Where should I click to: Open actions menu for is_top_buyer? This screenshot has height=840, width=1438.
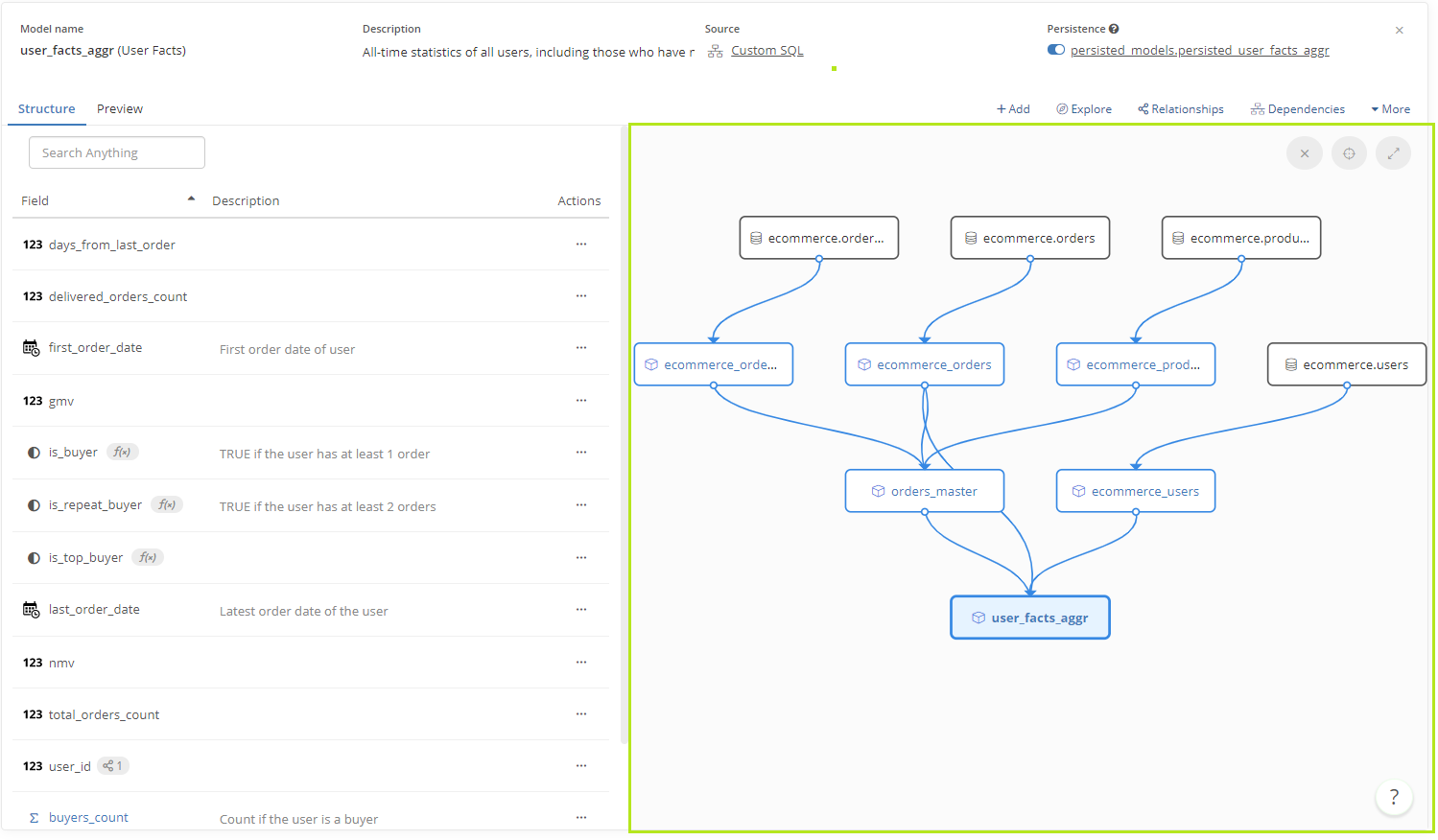(581, 558)
